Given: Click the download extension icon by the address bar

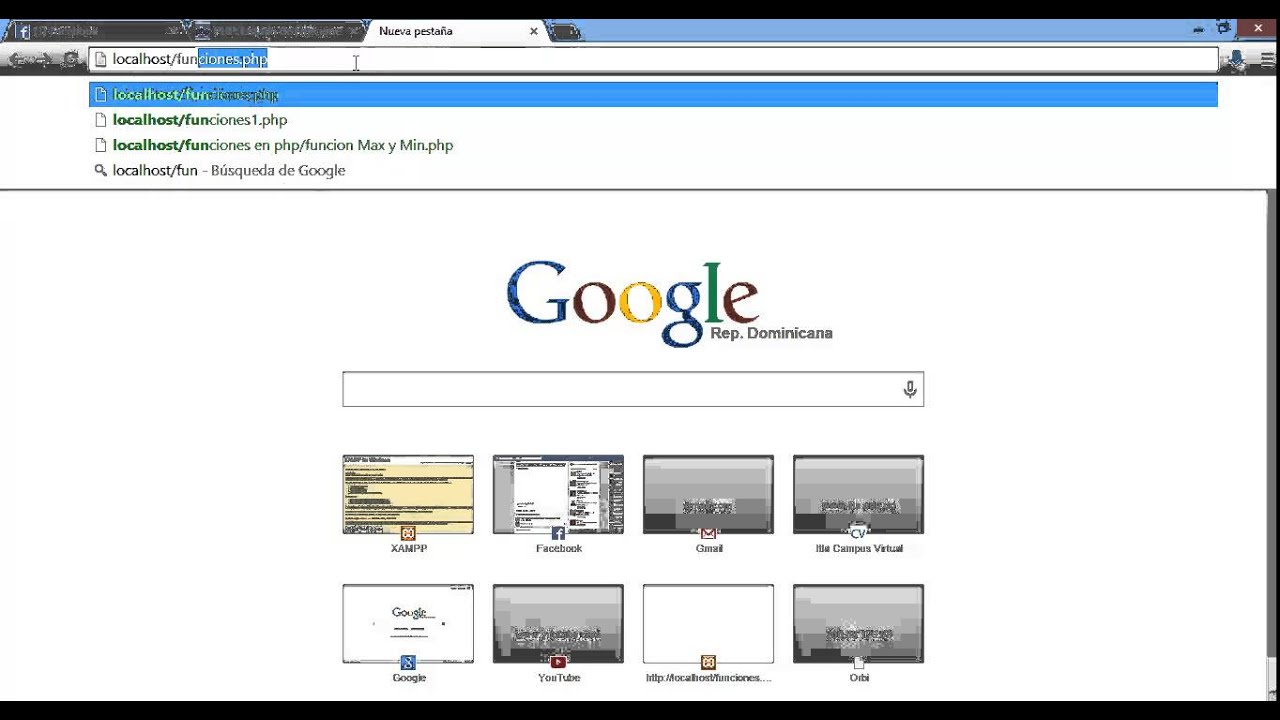Looking at the screenshot, I should coord(1237,60).
